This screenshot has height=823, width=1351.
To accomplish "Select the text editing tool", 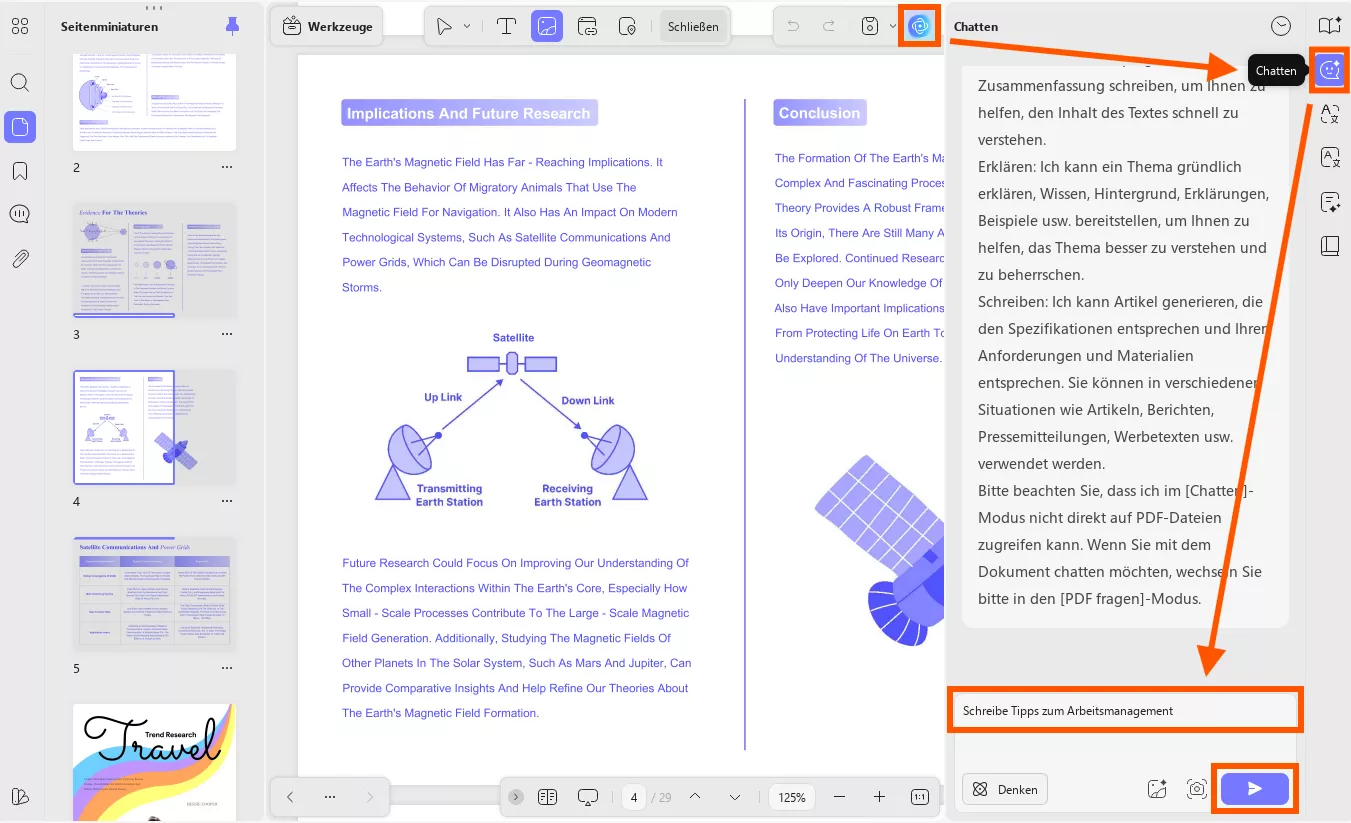I will (506, 27).
